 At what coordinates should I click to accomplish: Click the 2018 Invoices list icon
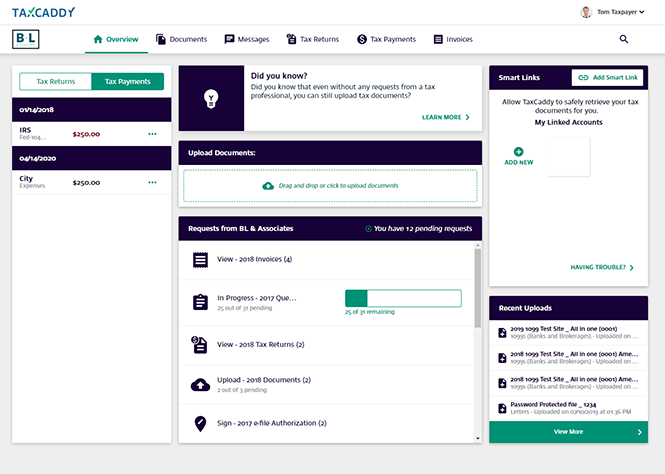(200, 260)
